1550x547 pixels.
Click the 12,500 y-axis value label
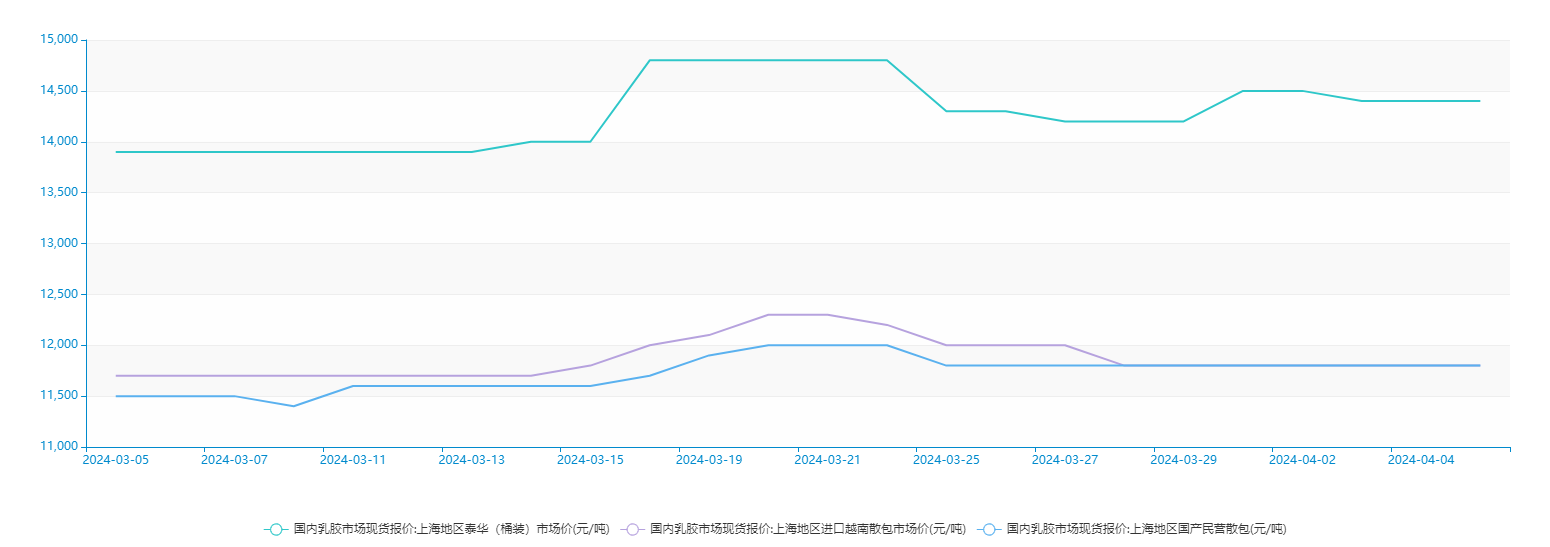coord(58,294)
